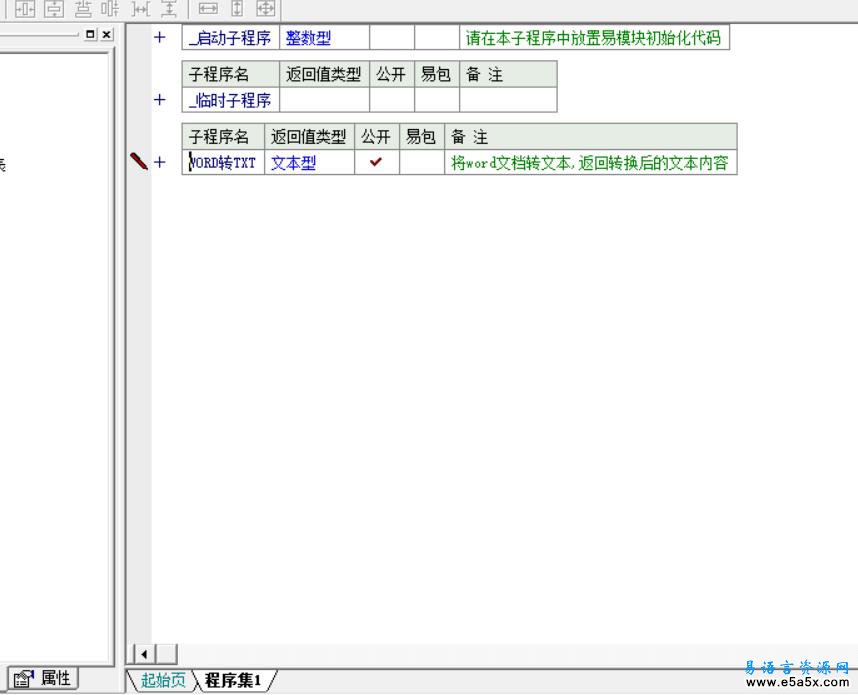Screen dimensions: 858x695
Task: Toggle the 公开 cell for _启动子程序
Action: (x=392, y=38)
